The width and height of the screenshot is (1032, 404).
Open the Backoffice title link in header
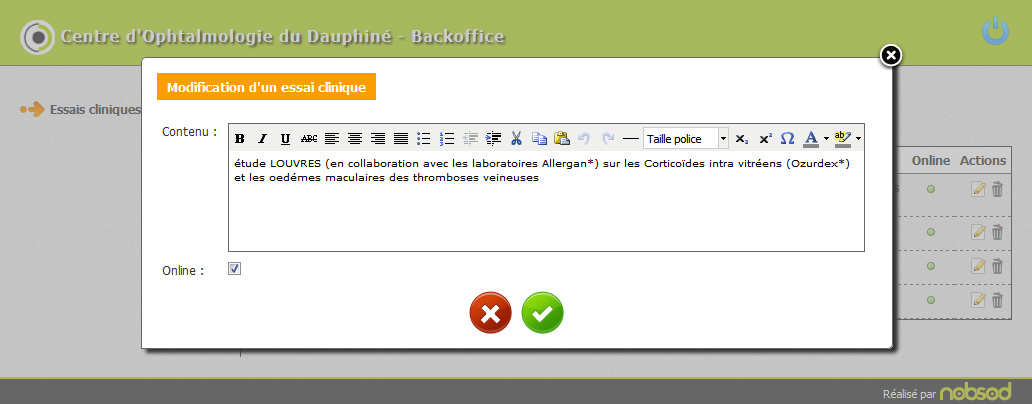click(283, 36)
